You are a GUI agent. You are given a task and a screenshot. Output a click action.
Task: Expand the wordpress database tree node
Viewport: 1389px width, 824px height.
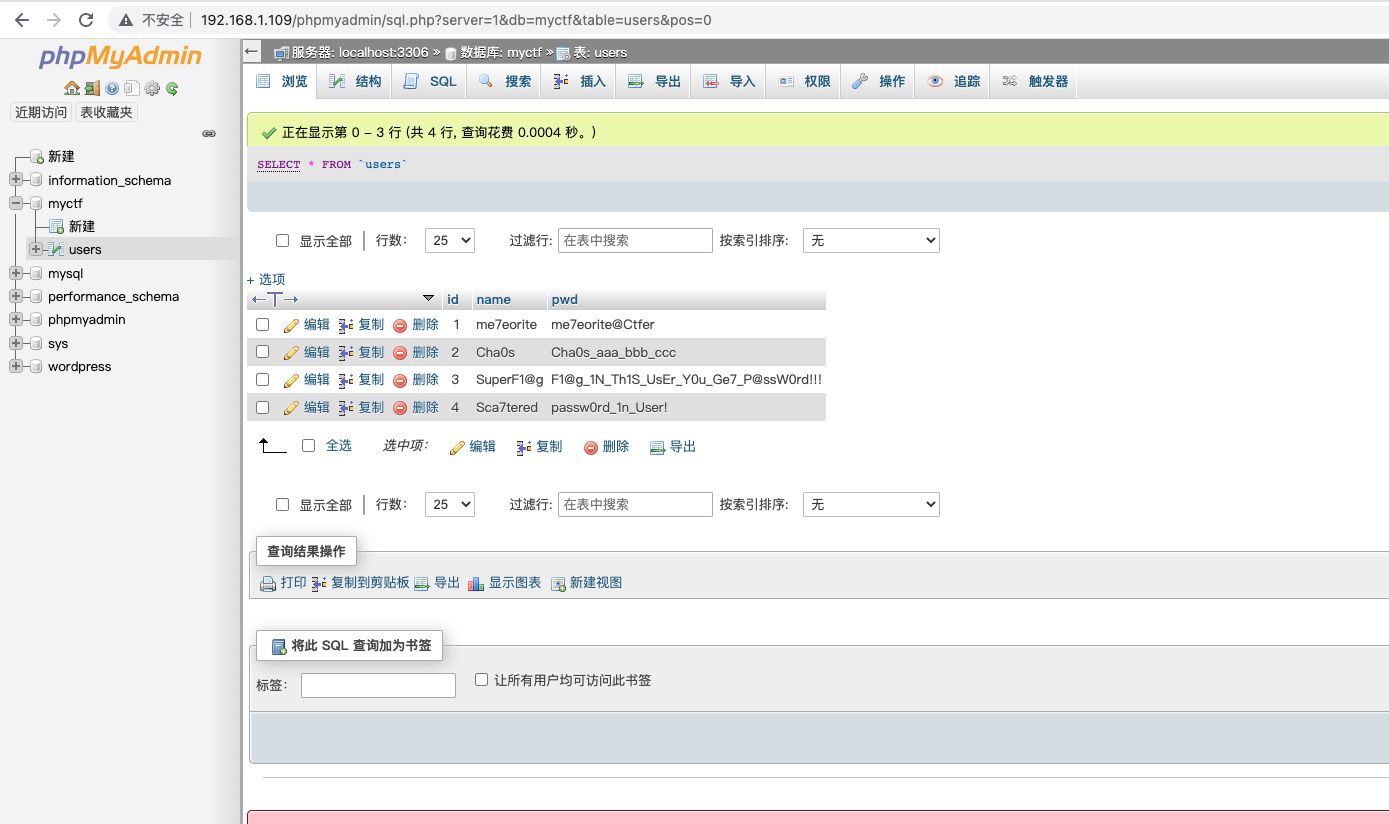16,367
